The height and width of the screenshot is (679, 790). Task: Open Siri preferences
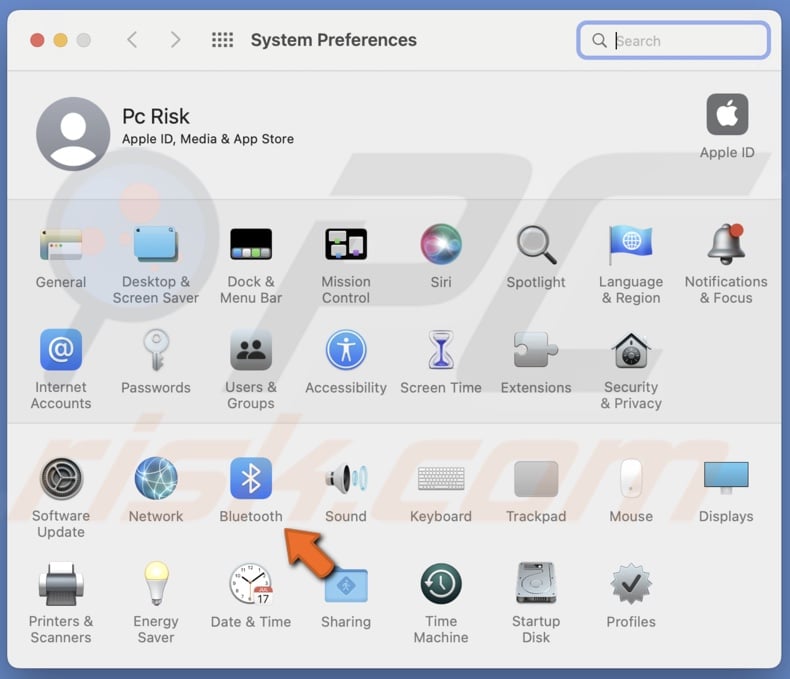click(x=441, y=245)
